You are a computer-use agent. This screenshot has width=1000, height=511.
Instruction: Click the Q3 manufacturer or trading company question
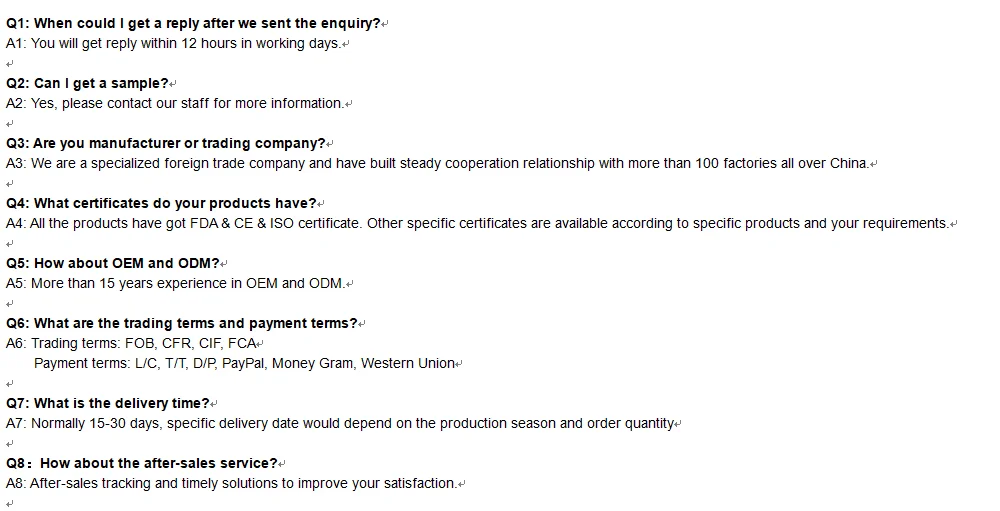165,143
